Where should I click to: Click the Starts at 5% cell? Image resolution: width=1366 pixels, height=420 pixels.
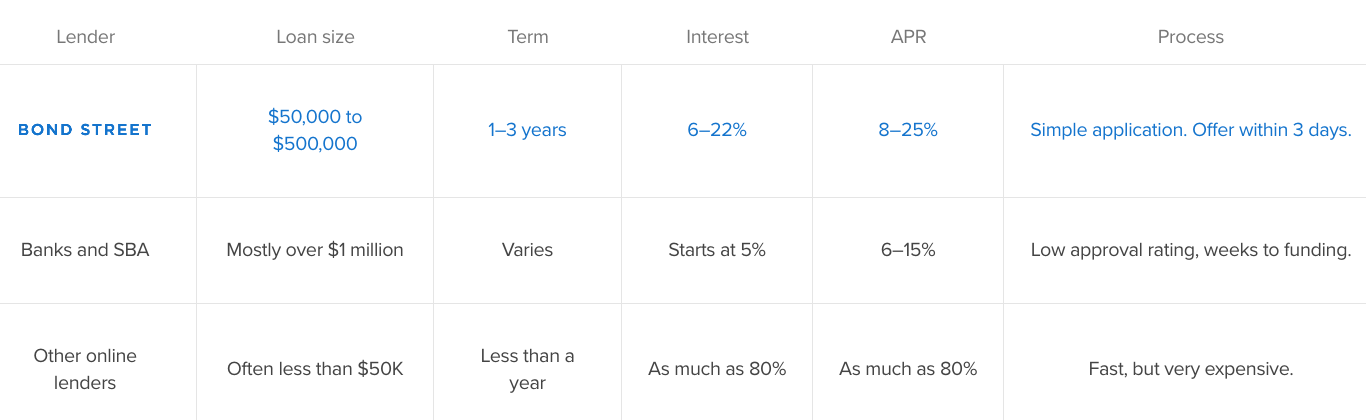717,250
